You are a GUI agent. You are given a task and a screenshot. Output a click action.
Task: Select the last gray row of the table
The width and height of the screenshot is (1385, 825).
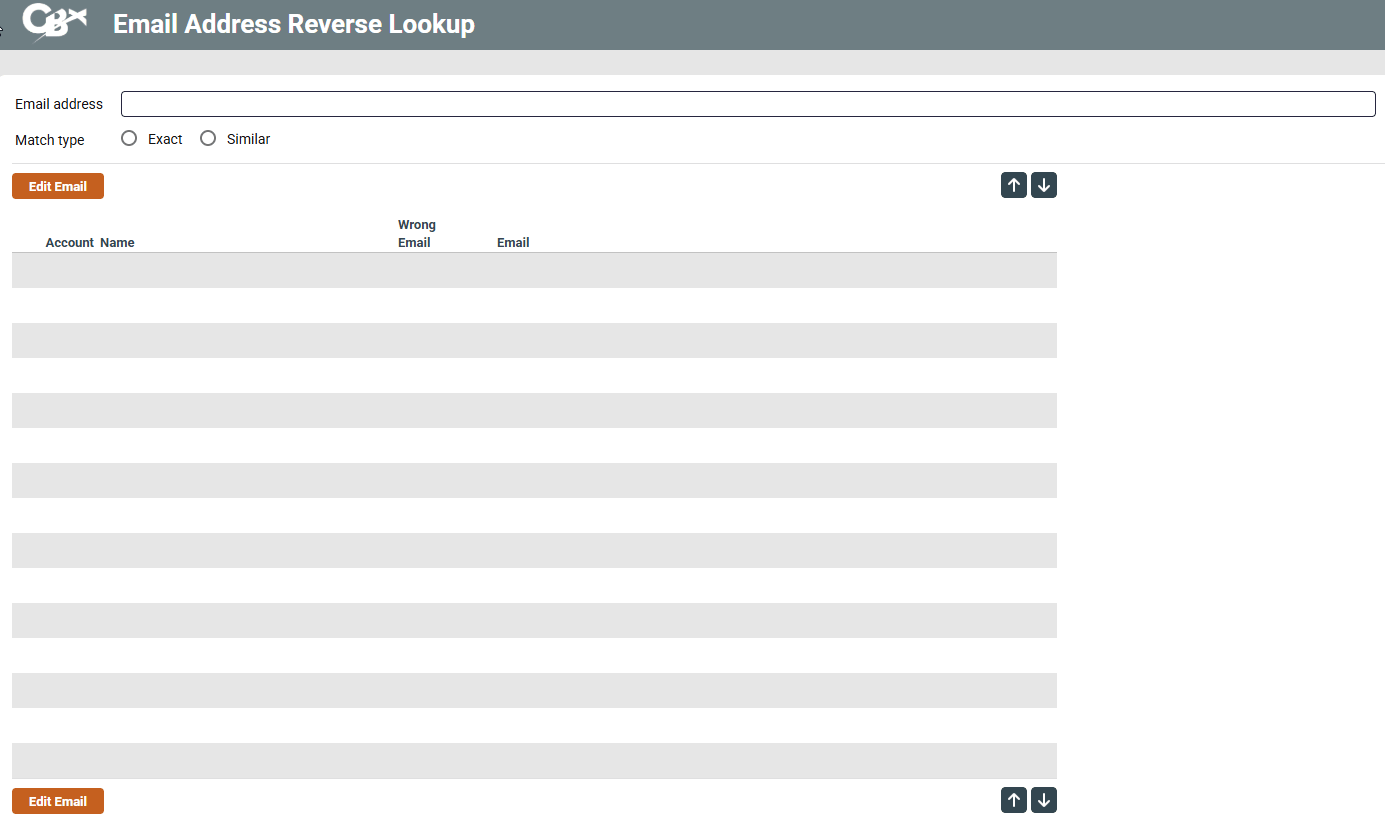tap(534, 760)
